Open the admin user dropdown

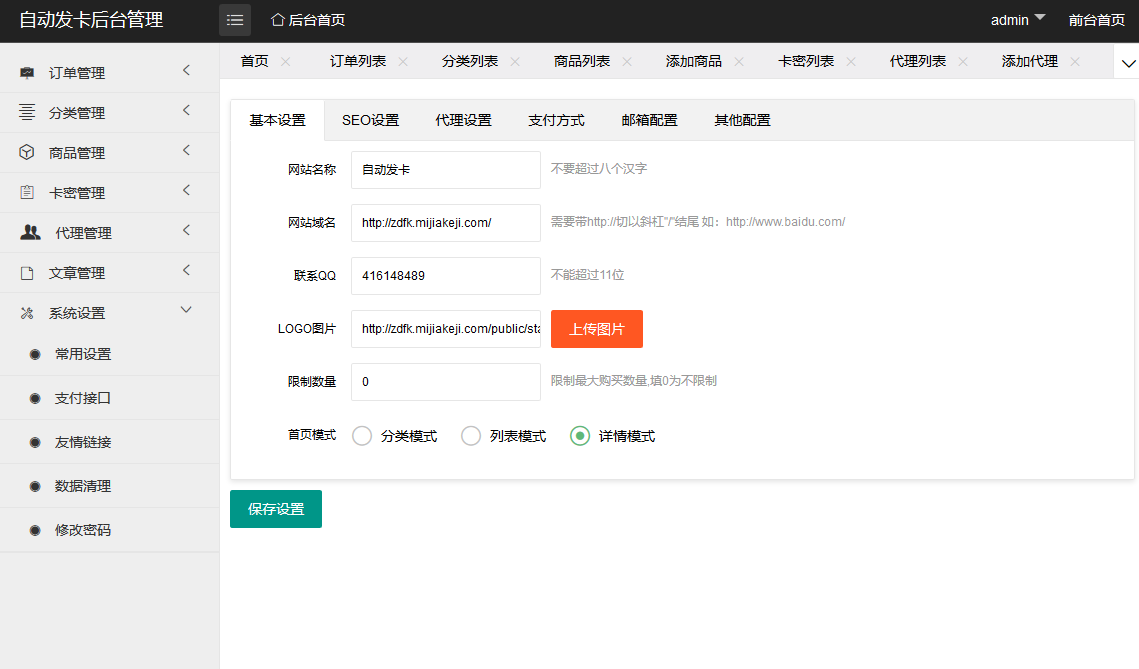tap(1018, 20)
